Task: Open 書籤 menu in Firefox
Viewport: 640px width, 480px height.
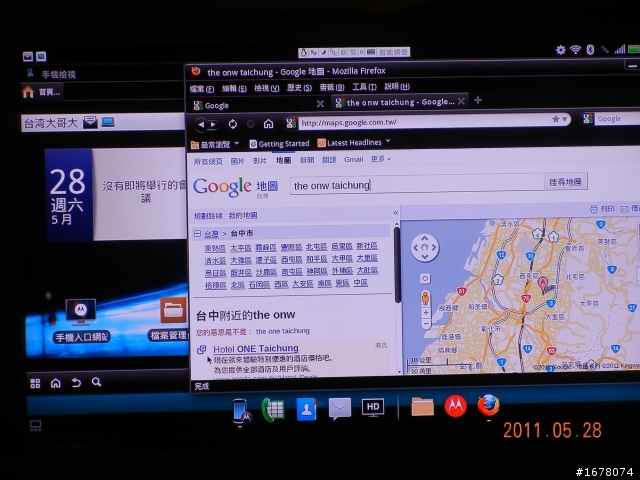Action: click(x=332, y=87)
